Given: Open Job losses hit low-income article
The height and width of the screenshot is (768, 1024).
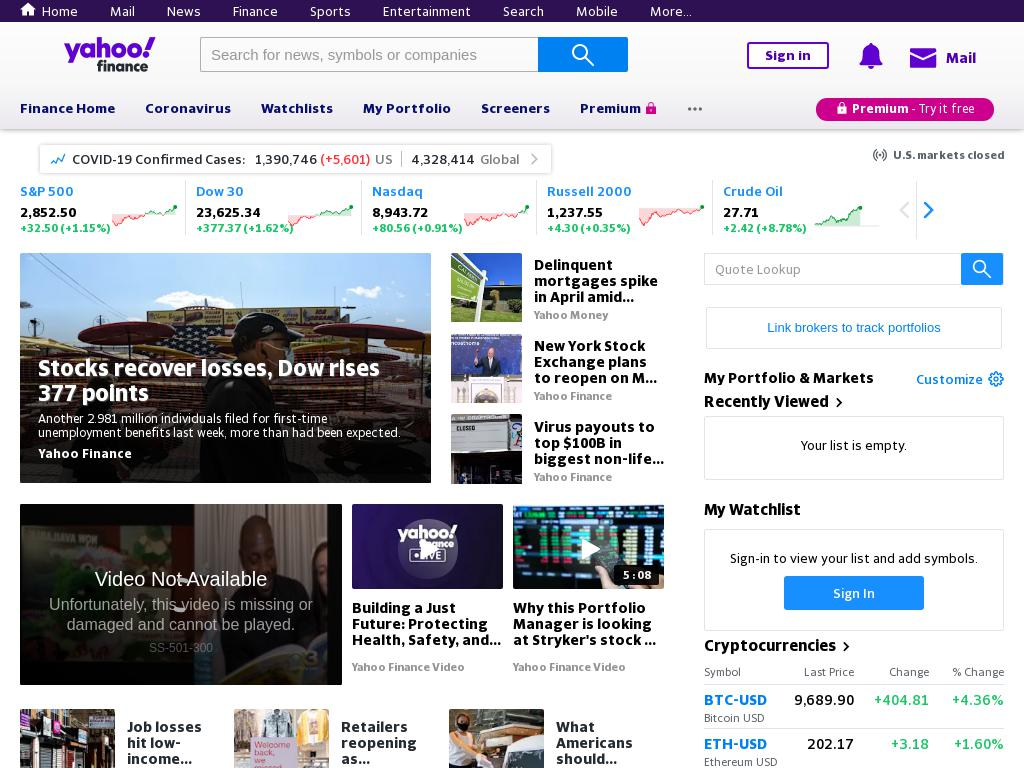Looking at the screenshot, I should click(x=164, y=743).
